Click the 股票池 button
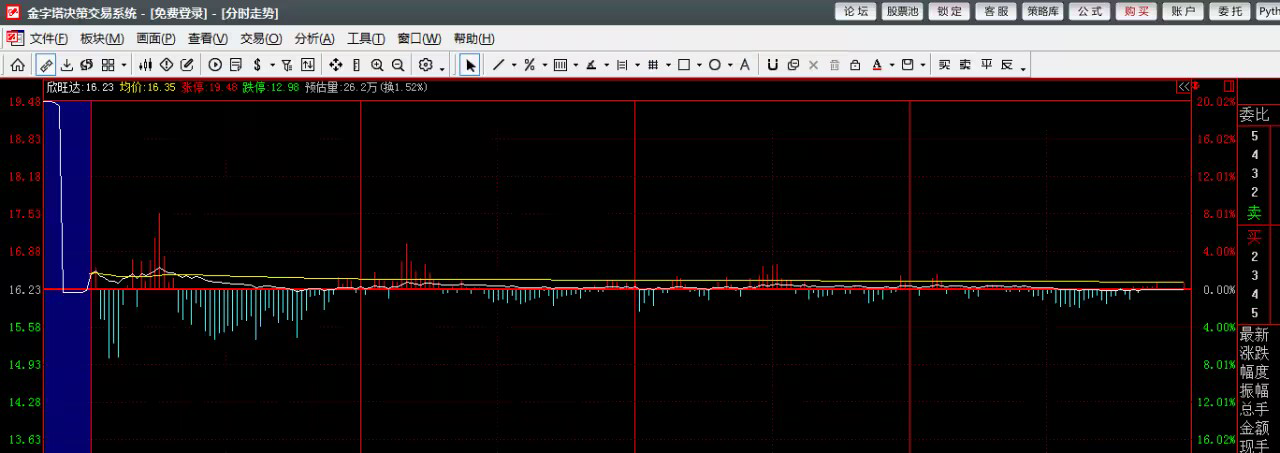Screen dimensions: 1280x453 tap(903, 12)
